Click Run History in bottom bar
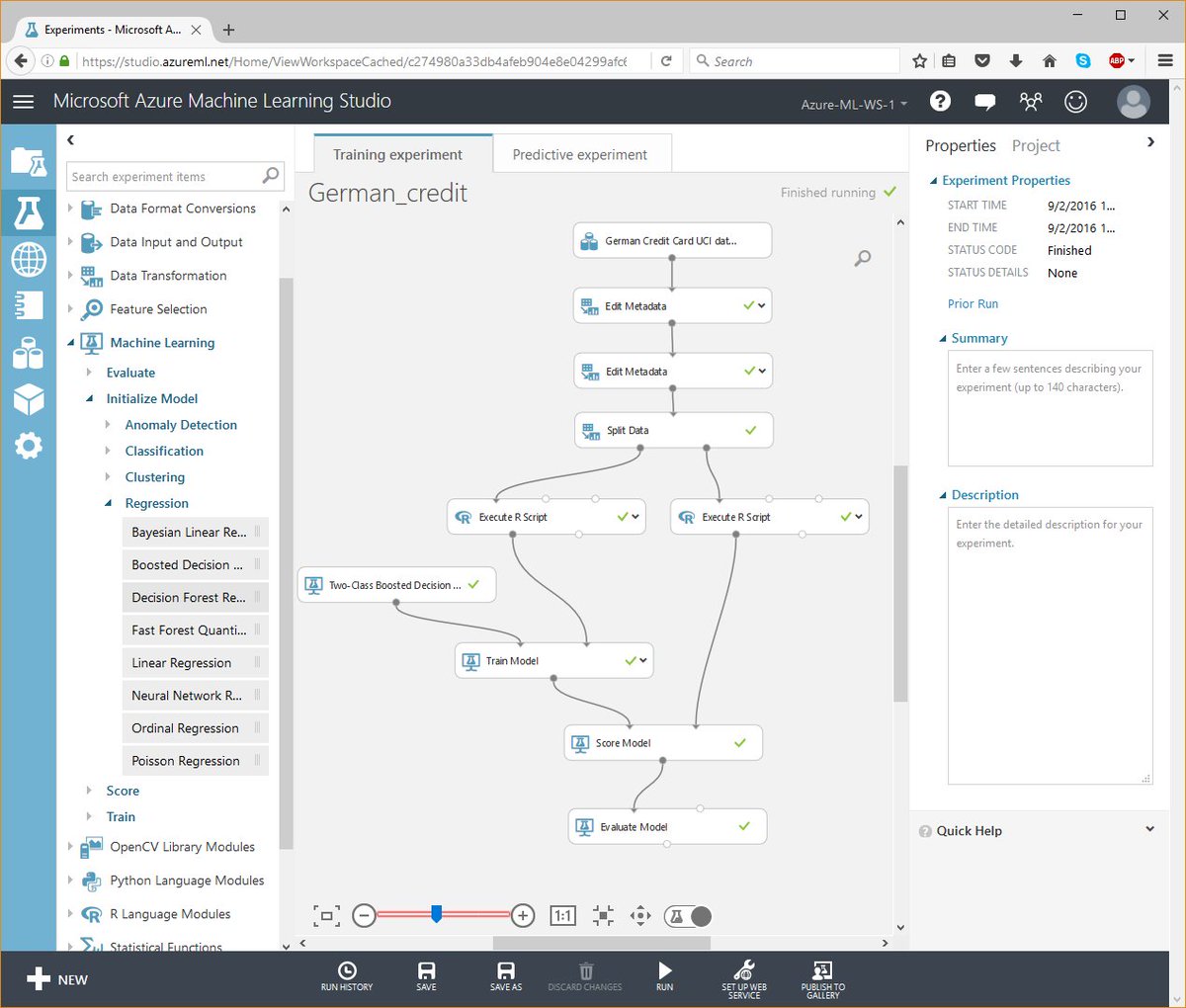This screenshot has width=1186, height=1008. tap(347, 975)
